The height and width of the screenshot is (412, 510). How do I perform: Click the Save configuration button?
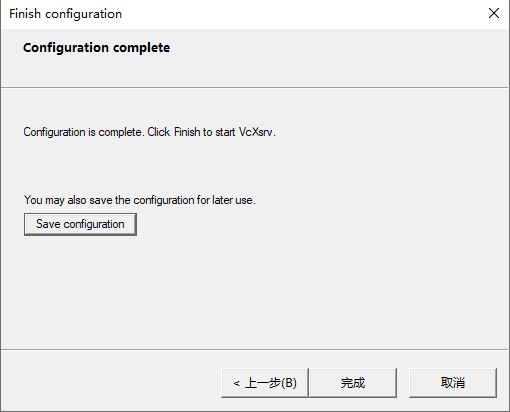tap(80, 224)
